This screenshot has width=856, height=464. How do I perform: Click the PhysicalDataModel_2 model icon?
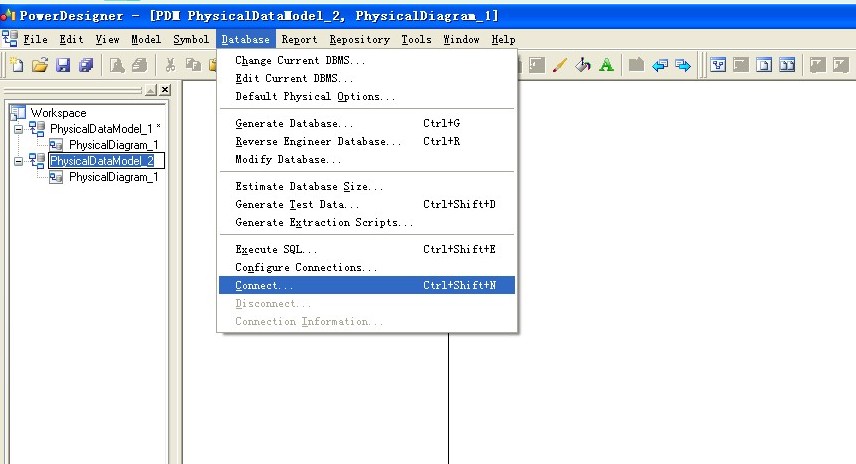37,160
